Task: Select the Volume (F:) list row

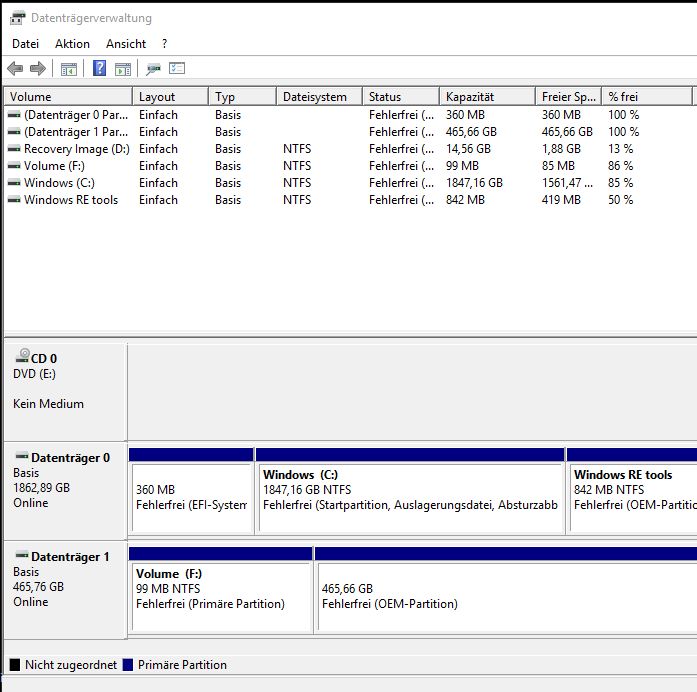Action: (x=348, y=166)
